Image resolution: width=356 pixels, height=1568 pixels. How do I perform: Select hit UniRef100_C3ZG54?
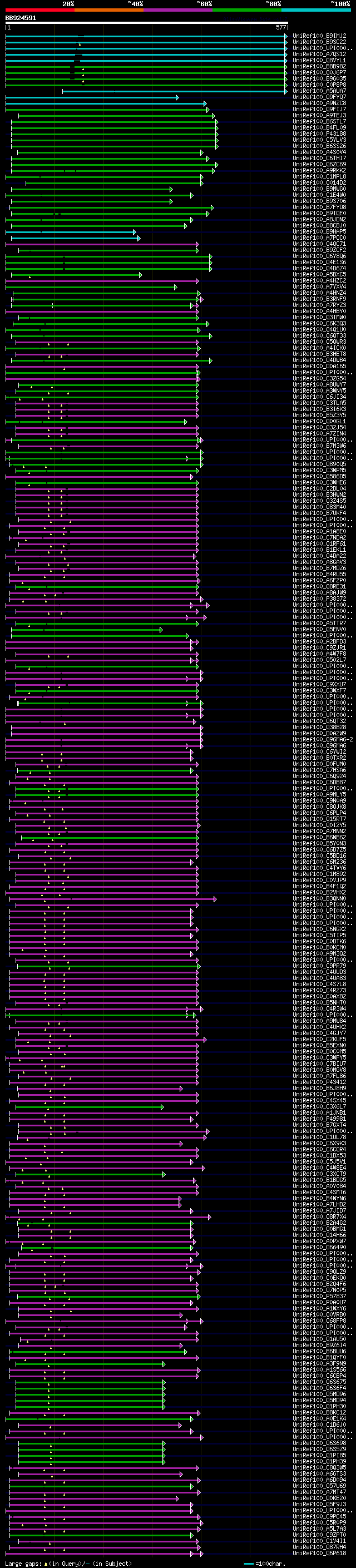pyautogui.click(x=319, y=379)
